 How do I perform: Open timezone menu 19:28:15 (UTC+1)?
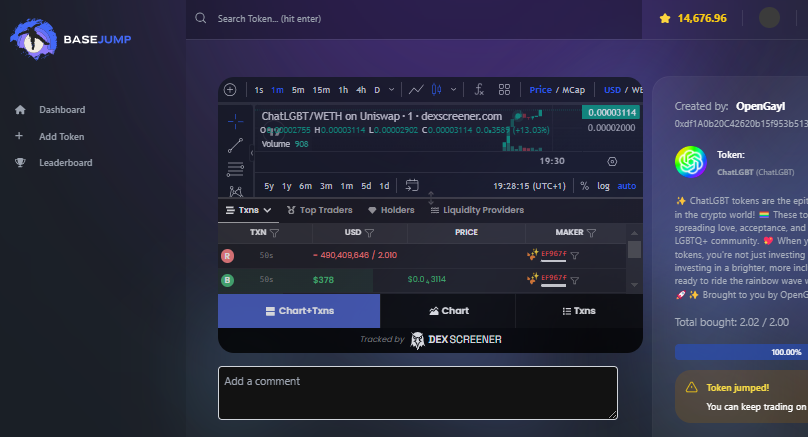point(529,186)
